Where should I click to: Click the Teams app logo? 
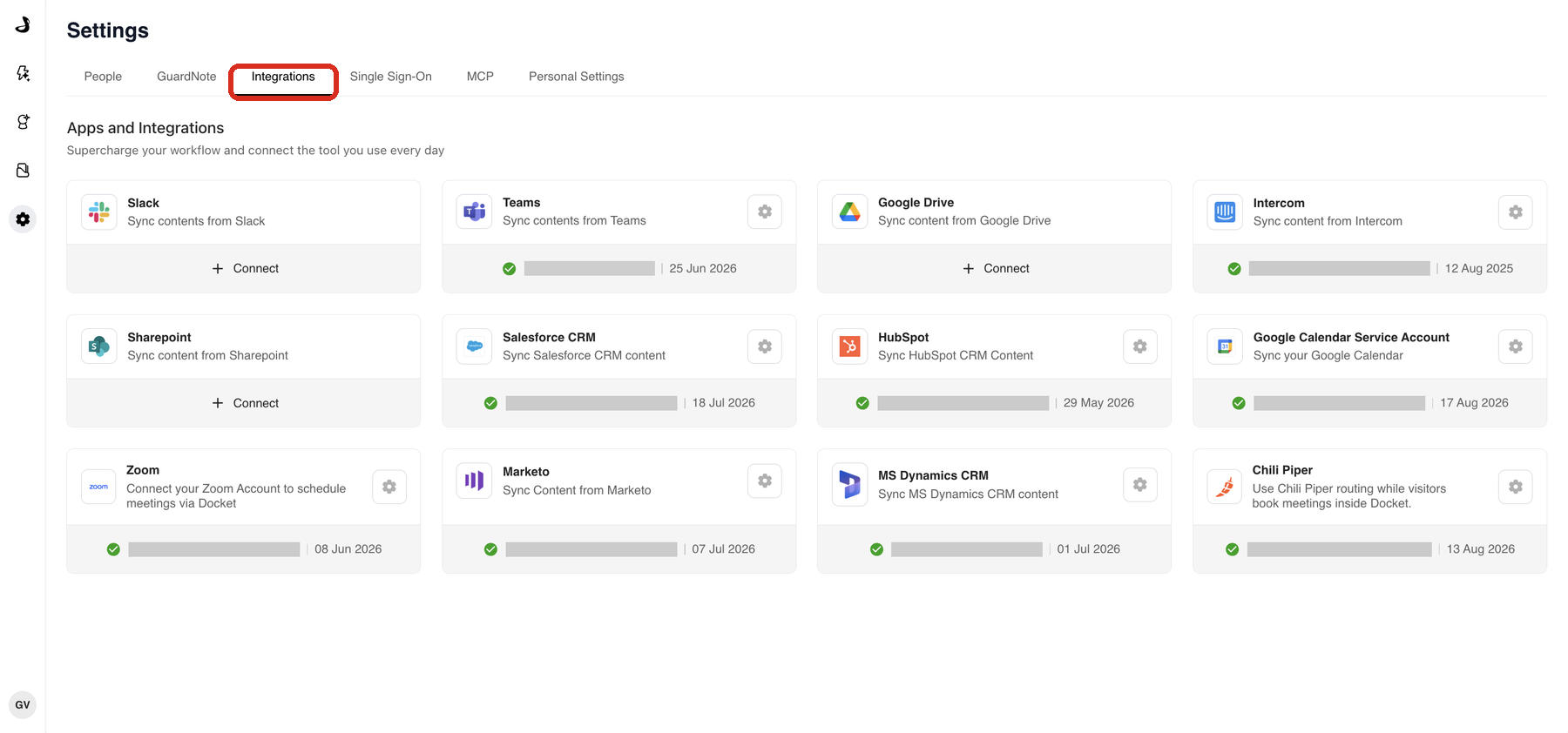475,212
